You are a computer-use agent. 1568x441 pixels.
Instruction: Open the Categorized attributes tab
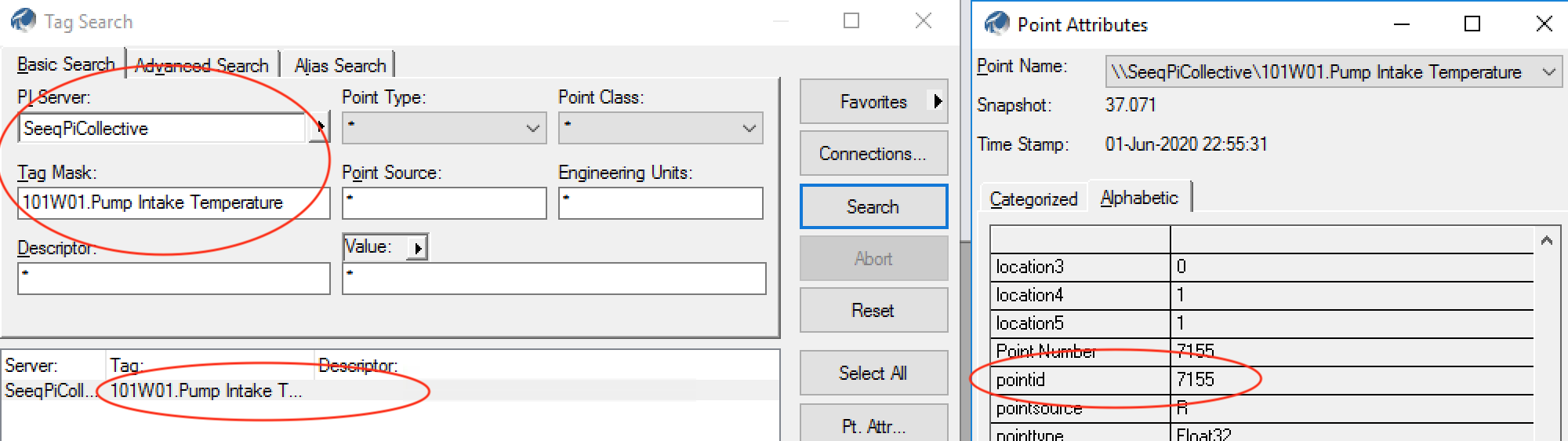pyautogui.click(x=1033, y=199)
